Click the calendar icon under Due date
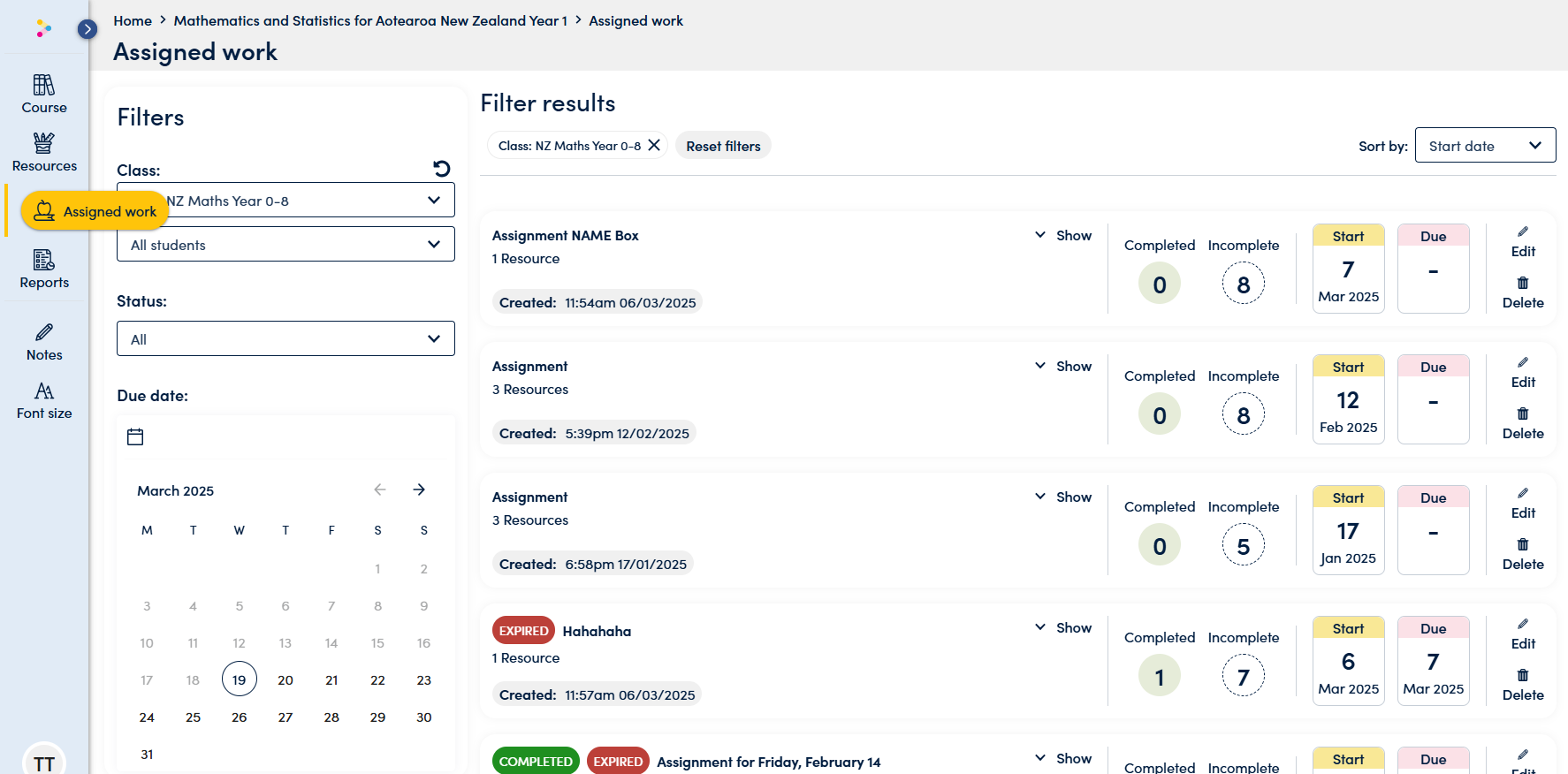This screenshot has height=774, width=1568. [135, 436]
